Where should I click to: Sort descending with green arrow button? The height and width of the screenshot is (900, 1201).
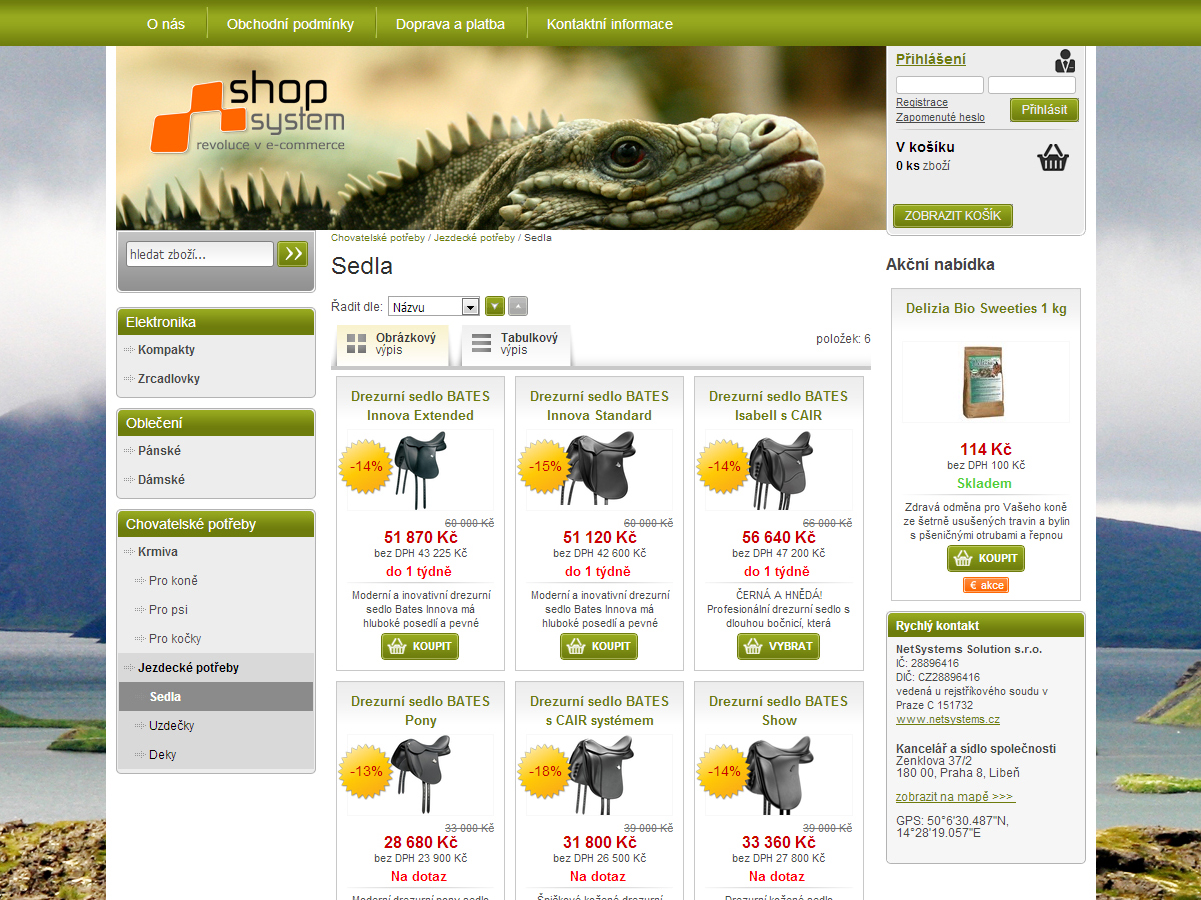point(495,306)
